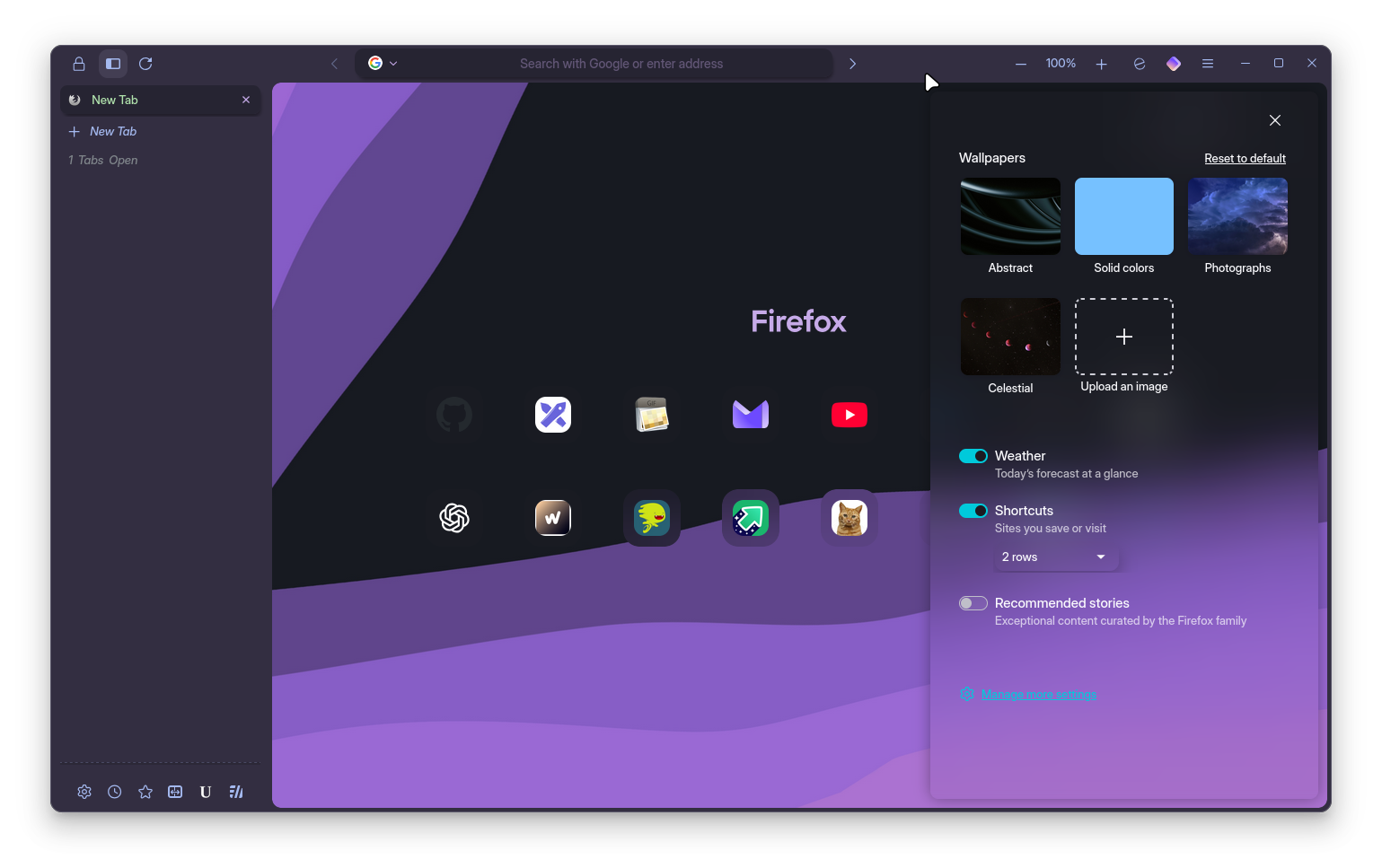The width and height of the screenshot is (1382, 868).
Task: Turn off the Shortcuts toggle
Action: pos(973,511)
